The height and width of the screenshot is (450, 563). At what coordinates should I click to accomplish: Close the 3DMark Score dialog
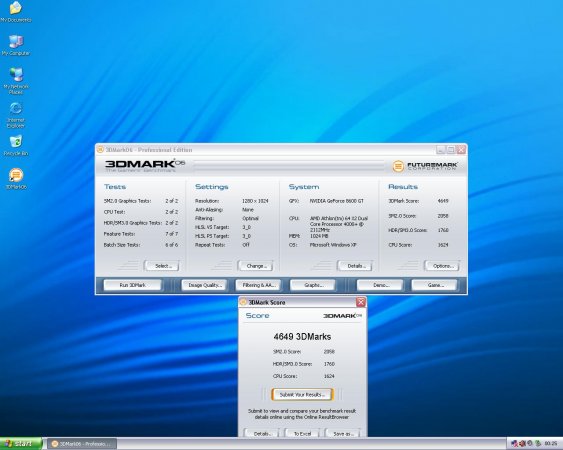[361, 302]
